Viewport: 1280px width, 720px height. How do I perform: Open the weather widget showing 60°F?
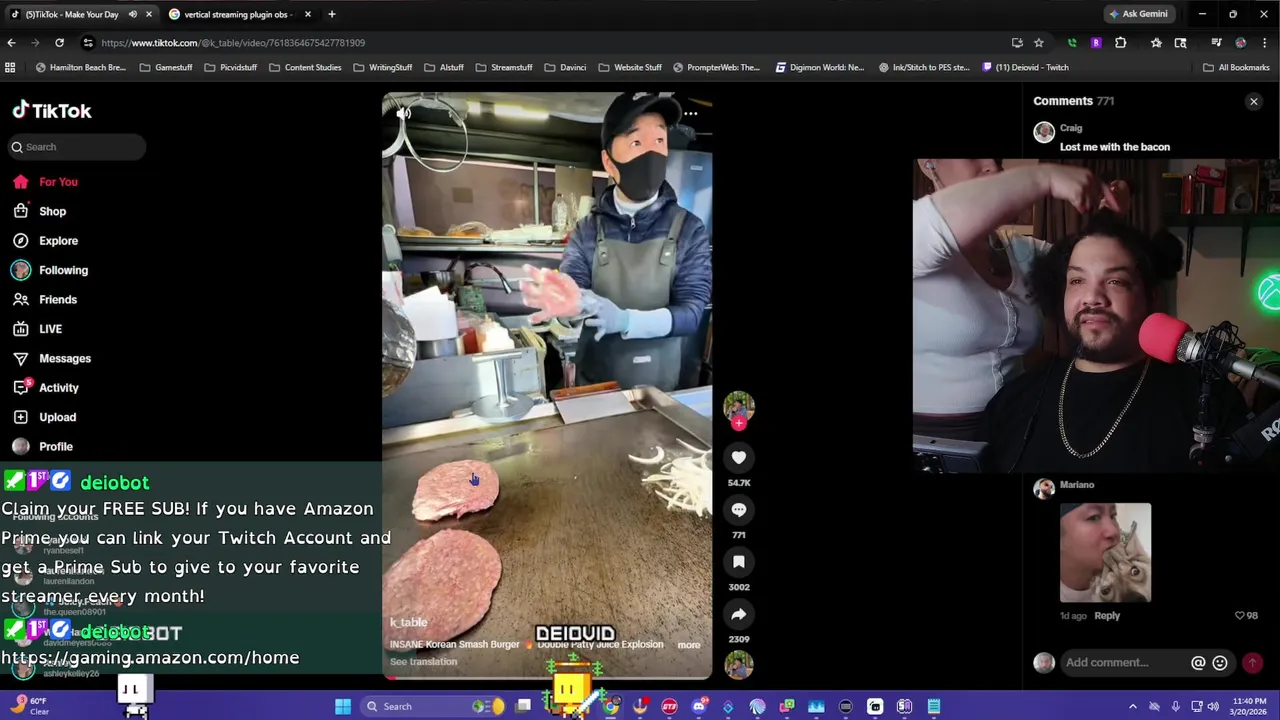[x=28, y=706]
